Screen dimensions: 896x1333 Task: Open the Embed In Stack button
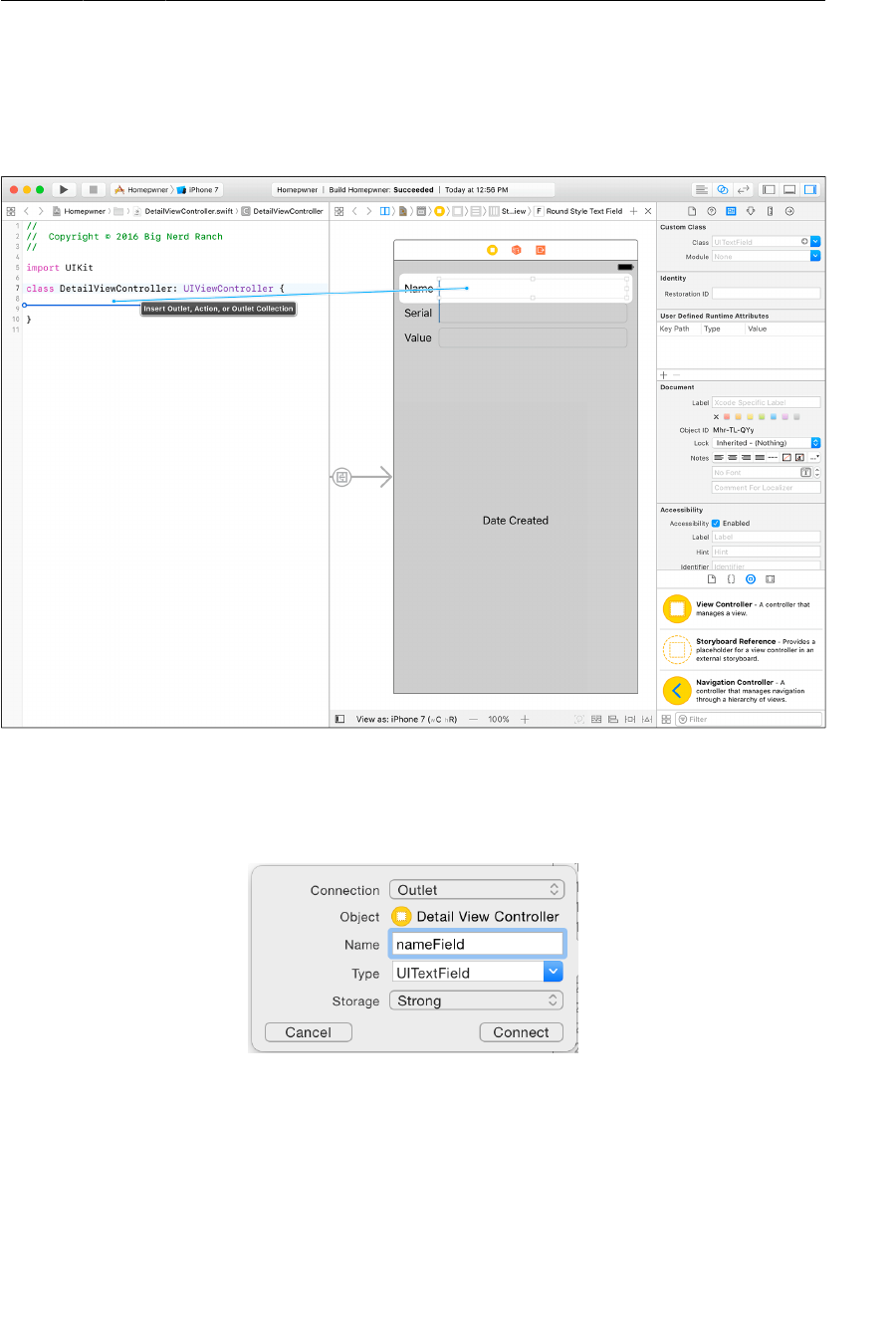(x=596, y=719)
